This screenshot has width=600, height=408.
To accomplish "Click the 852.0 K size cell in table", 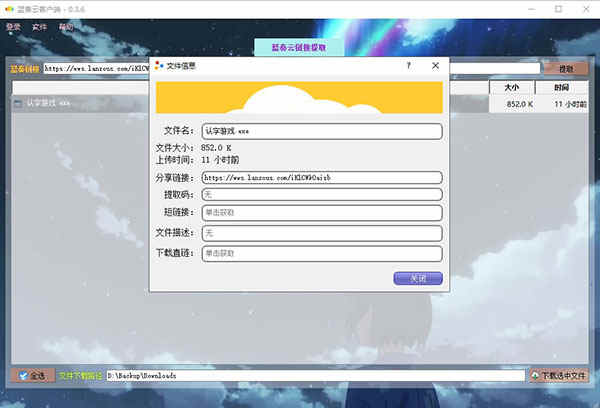I will click(x=512, y=104).
